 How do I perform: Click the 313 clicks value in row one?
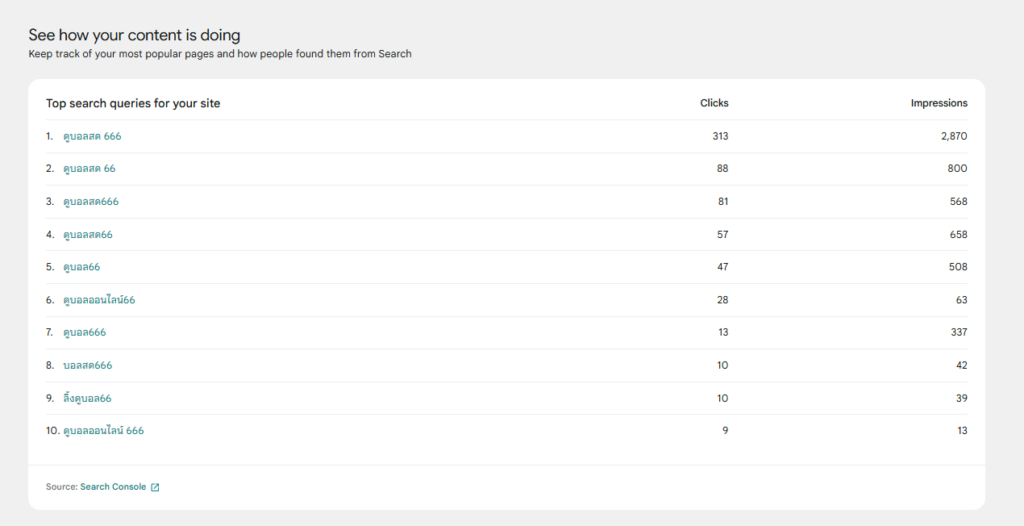click(x=720, y=136)
